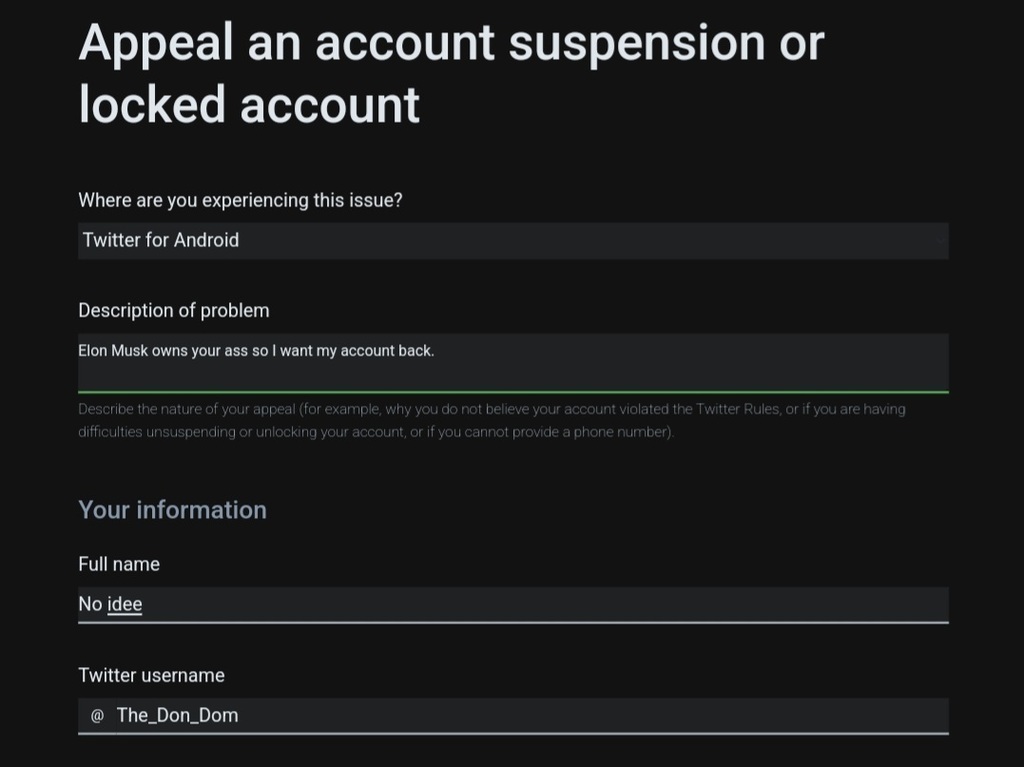The image size is (1024, 767).
Task: Click the 'Twitter username' field label
Action: 151,675
